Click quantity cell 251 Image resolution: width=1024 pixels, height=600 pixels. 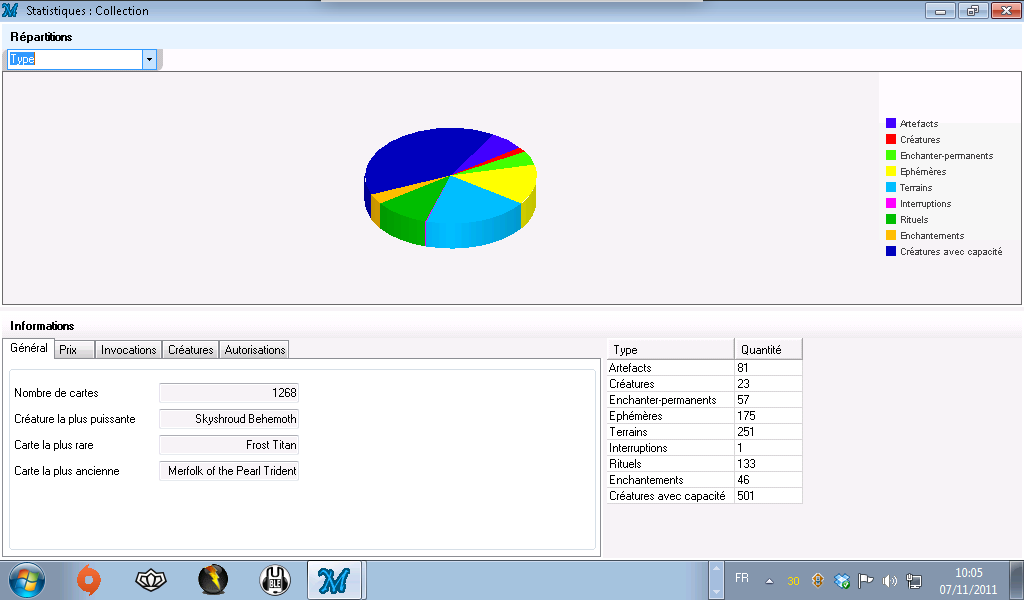tap(768, 432)
